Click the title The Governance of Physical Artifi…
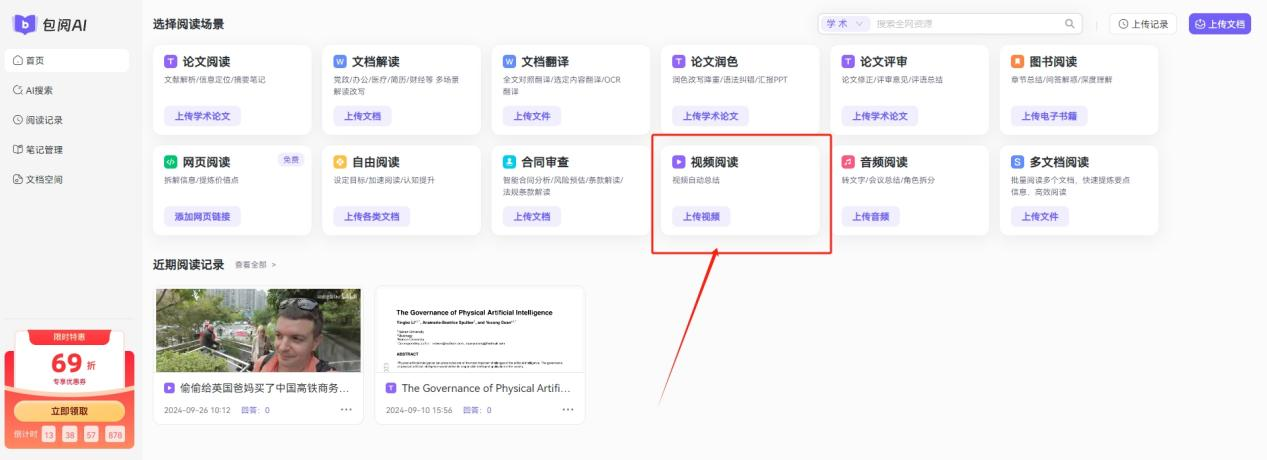 point(487,388)
